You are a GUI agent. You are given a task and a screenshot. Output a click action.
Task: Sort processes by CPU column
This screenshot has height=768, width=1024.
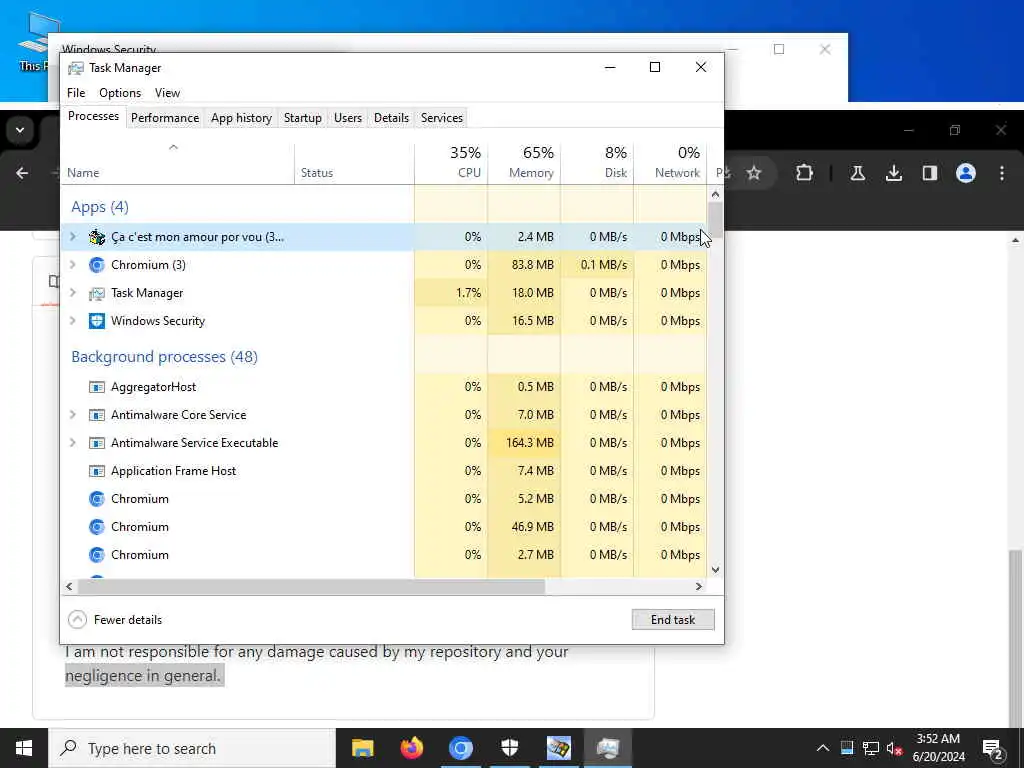pos(451,163)
